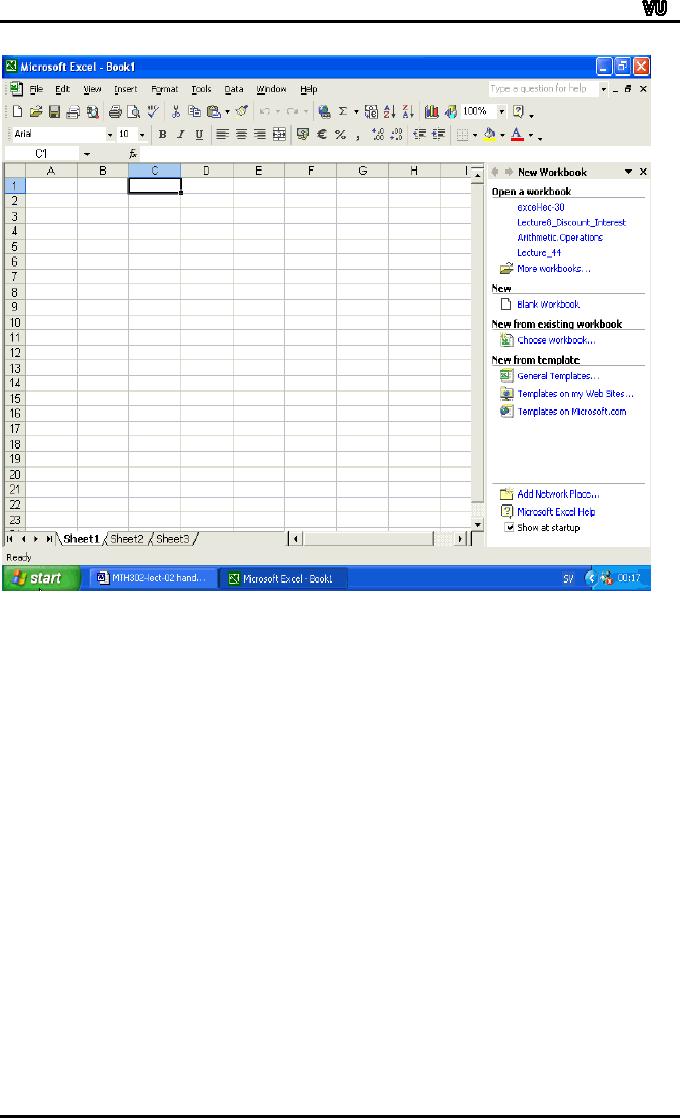Viewport: 680px width, 1119px height.
Task: Open the Data menu
Action: click(234, 89)
